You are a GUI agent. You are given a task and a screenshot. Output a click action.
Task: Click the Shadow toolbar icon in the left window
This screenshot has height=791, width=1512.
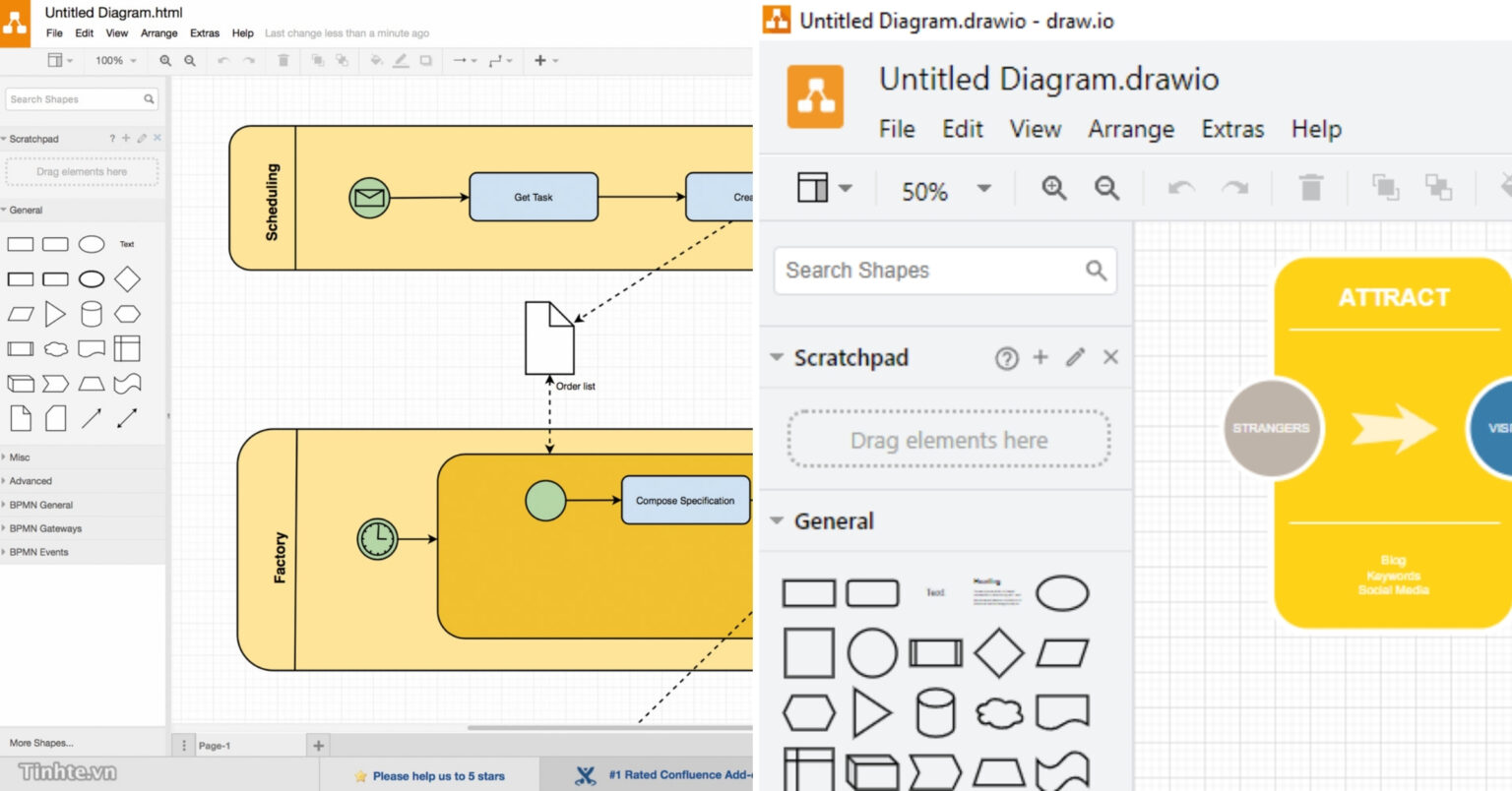click(425, 61)
